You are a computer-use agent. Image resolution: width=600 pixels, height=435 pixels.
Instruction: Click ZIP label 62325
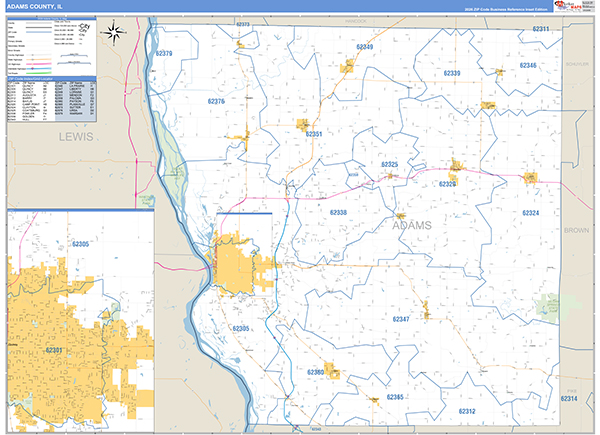point(390,164)
